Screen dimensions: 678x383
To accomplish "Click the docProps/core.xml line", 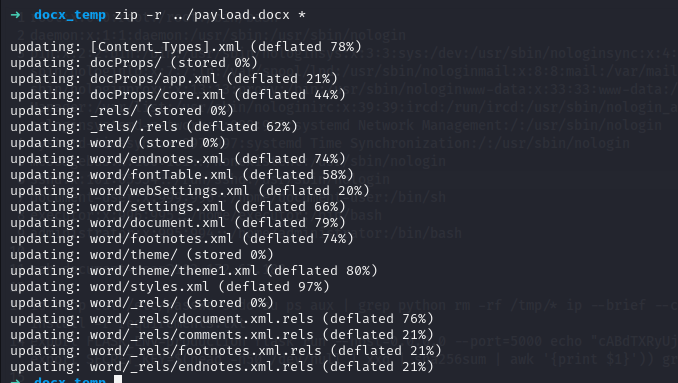I will pos(178,95).
